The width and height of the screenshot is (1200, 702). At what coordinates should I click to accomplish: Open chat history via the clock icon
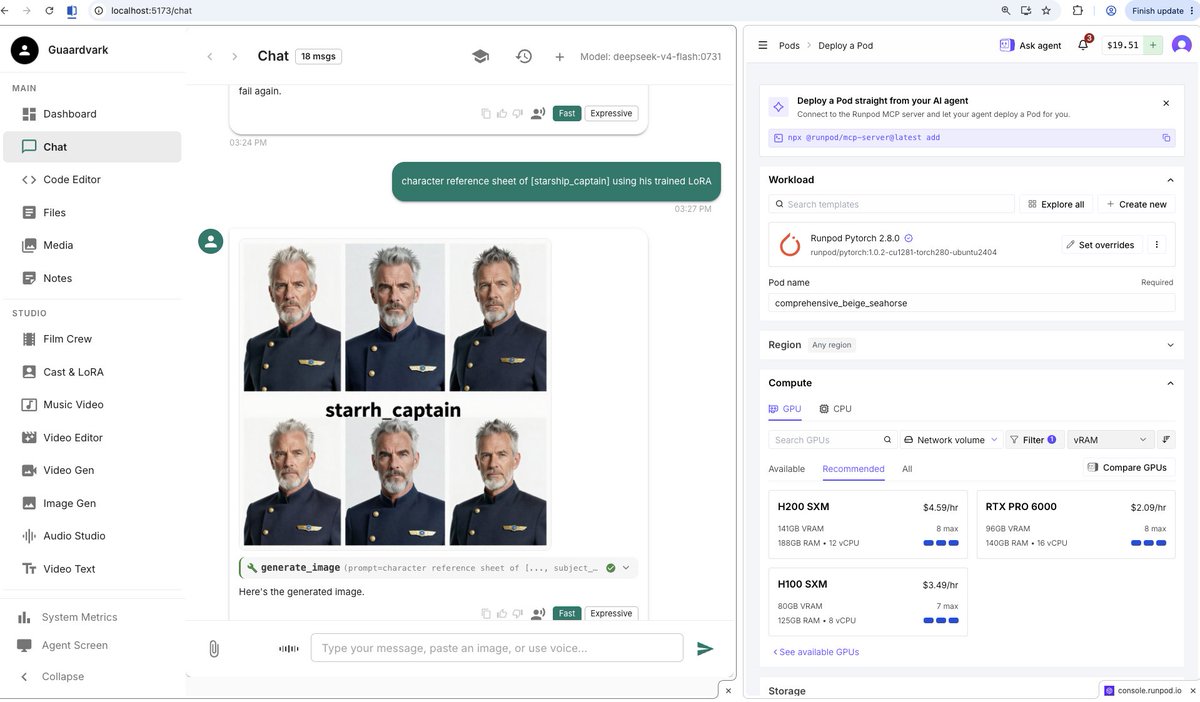(523, 57)
